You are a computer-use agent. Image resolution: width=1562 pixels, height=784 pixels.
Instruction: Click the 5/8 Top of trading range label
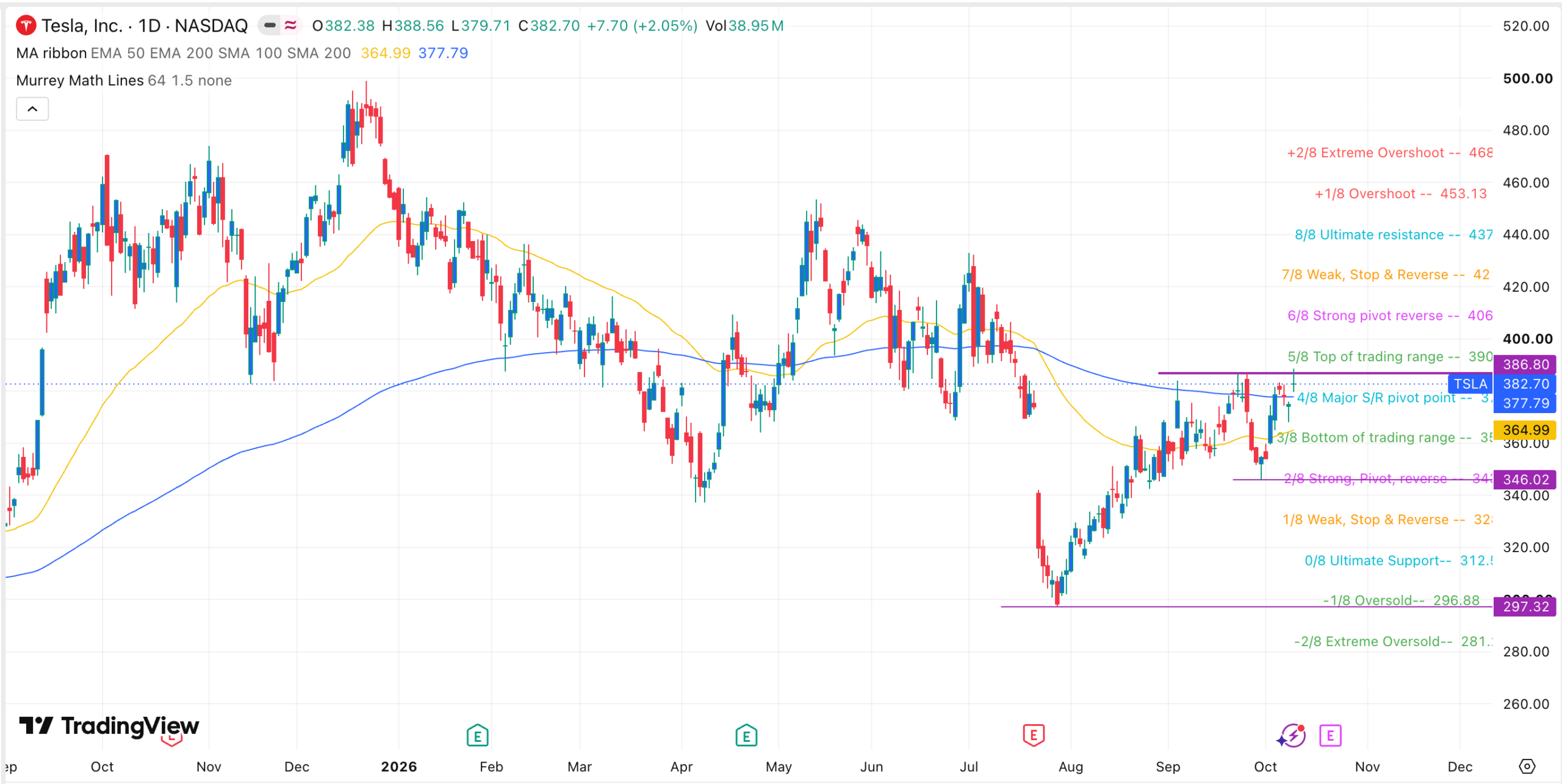(x=1390, y=356)
